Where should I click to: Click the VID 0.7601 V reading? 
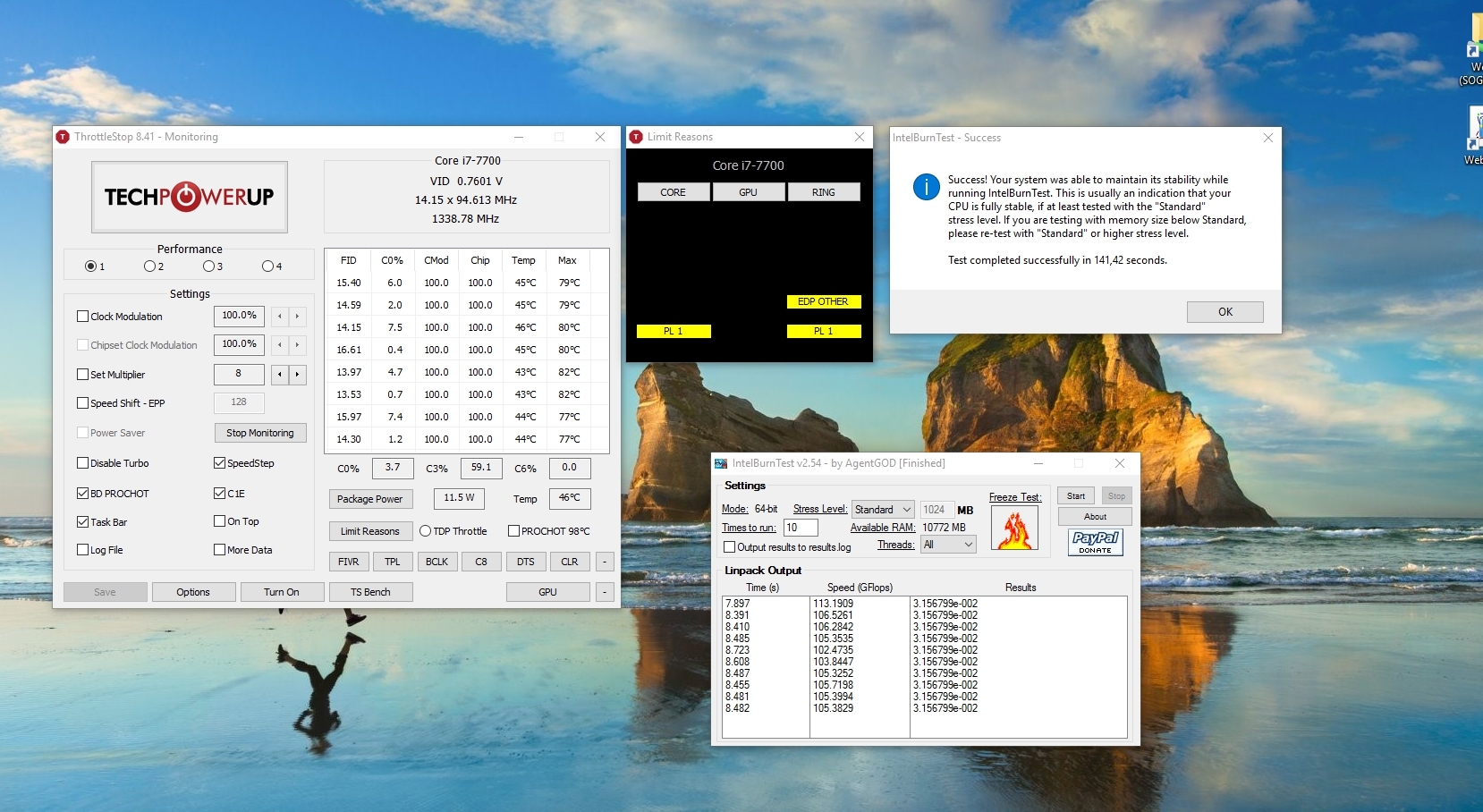point(466,182)
